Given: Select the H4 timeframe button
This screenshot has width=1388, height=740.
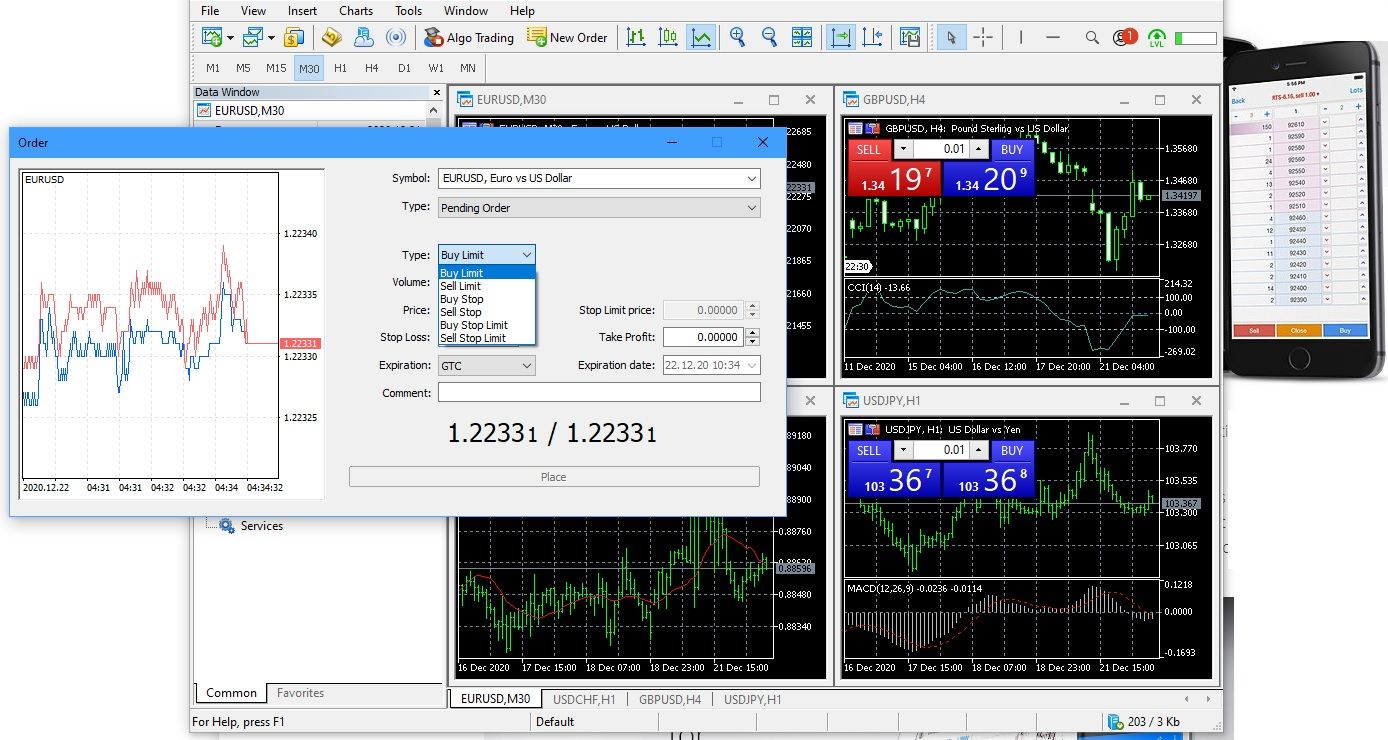Looking at the screenshot, I should [x=372, y=68].
